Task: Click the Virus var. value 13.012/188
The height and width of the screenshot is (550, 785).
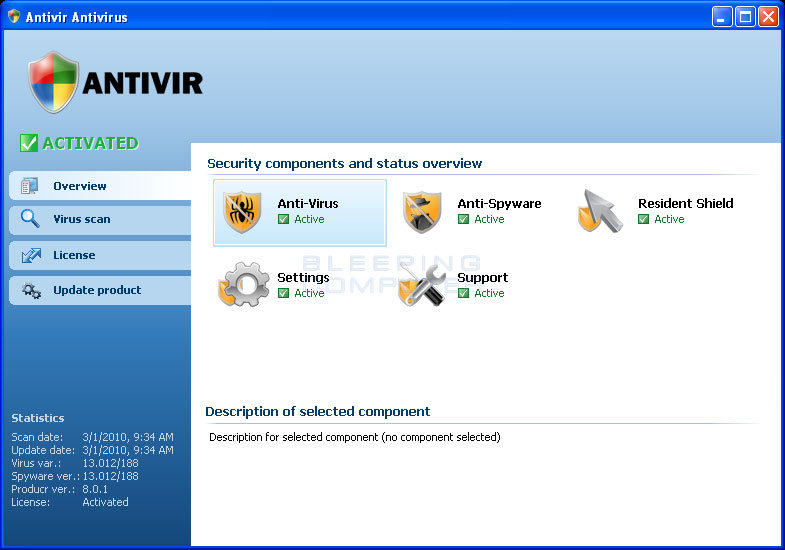Action: pos(110,463)
